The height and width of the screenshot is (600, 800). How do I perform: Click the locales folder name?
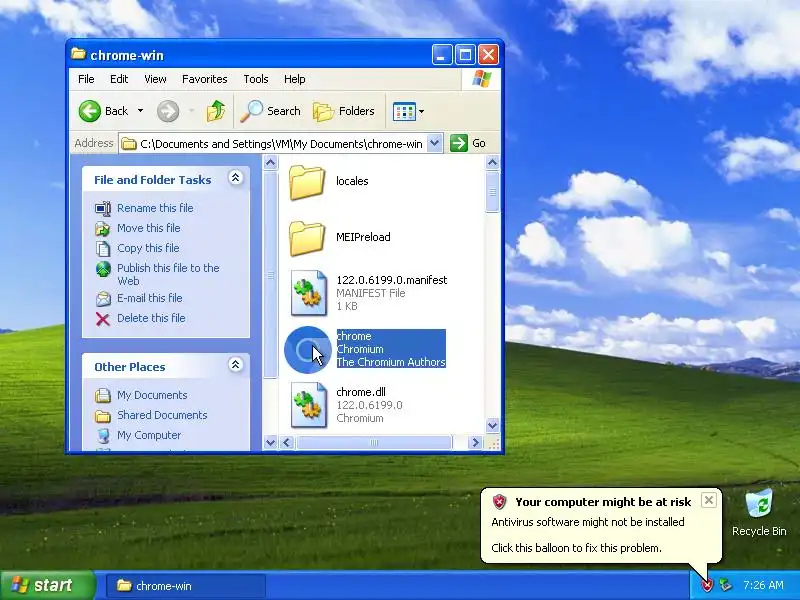pyautogui.click(x=352, y=181)
